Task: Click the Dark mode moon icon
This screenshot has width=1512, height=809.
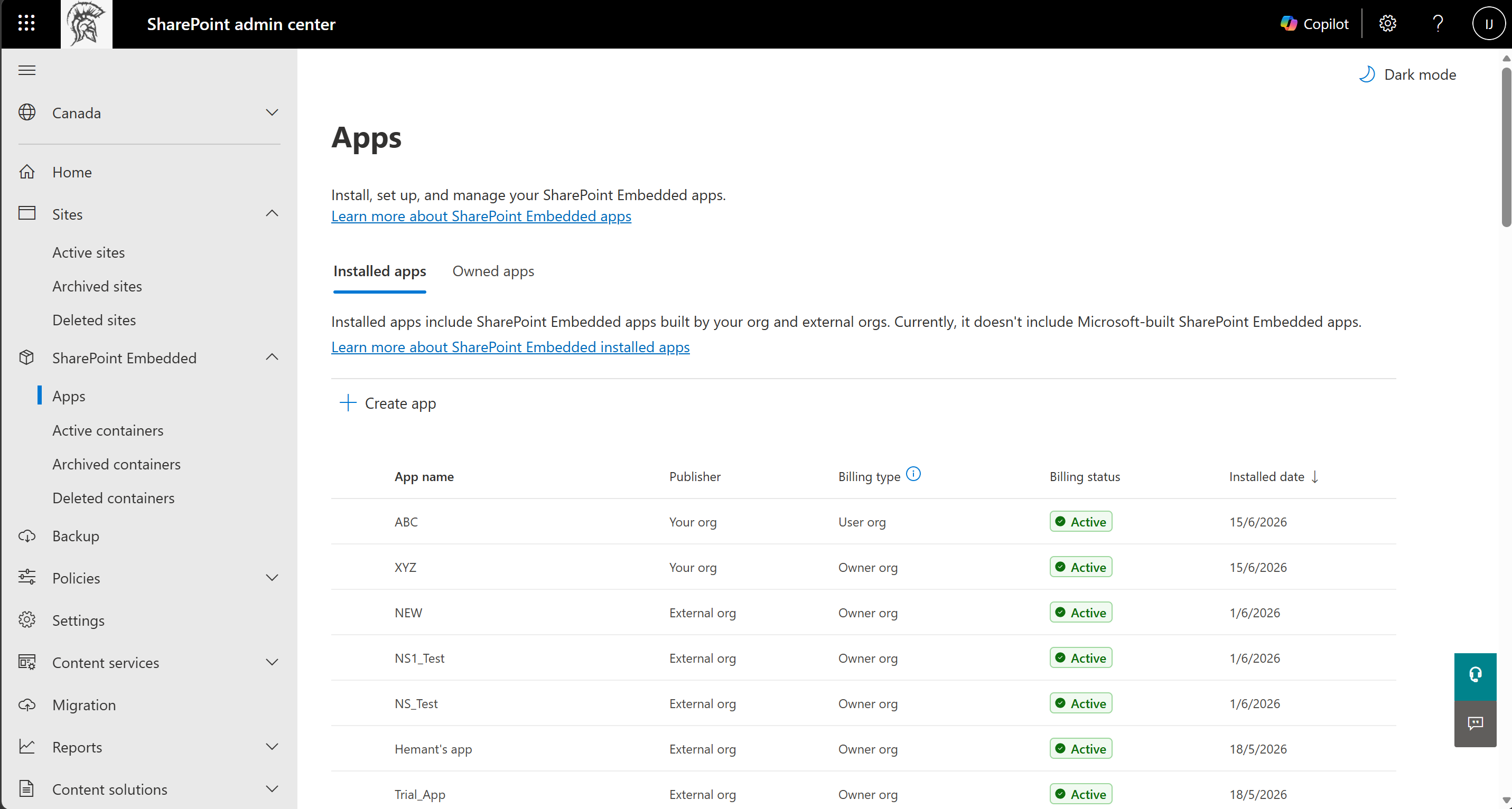Action: click(1367, 74)
